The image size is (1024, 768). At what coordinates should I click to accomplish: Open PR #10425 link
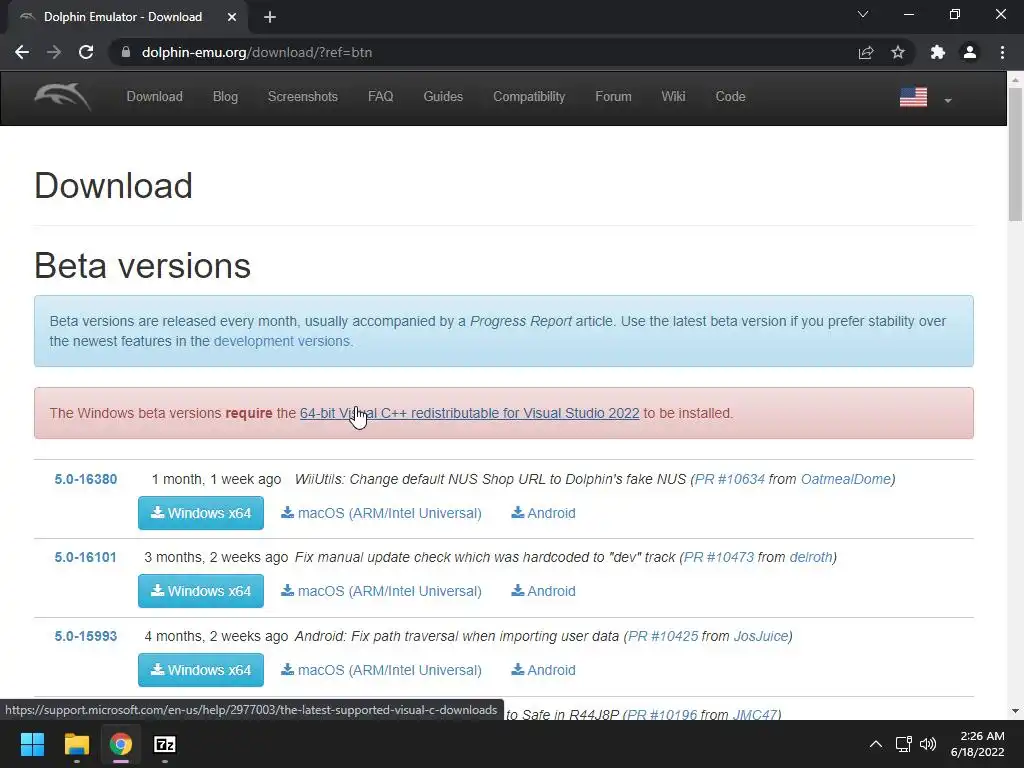(663, 637)
